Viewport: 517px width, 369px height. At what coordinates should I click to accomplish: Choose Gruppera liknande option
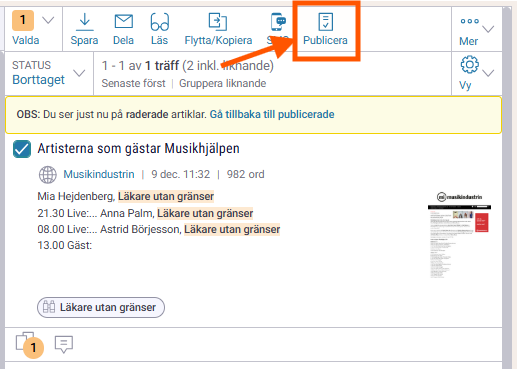tap(222, 83)
